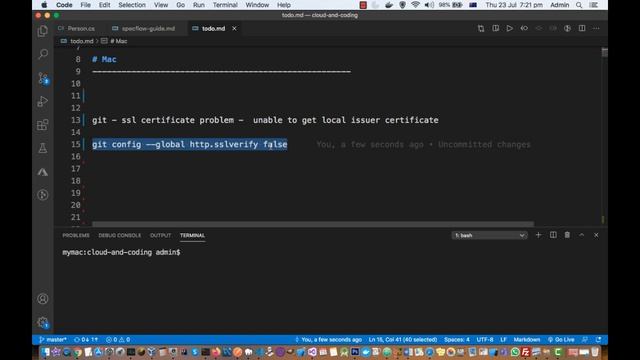Image resolution: width=640 pixels, height=360 pixels.
Task: Open the Extensions view
Action: coord(43,124)
